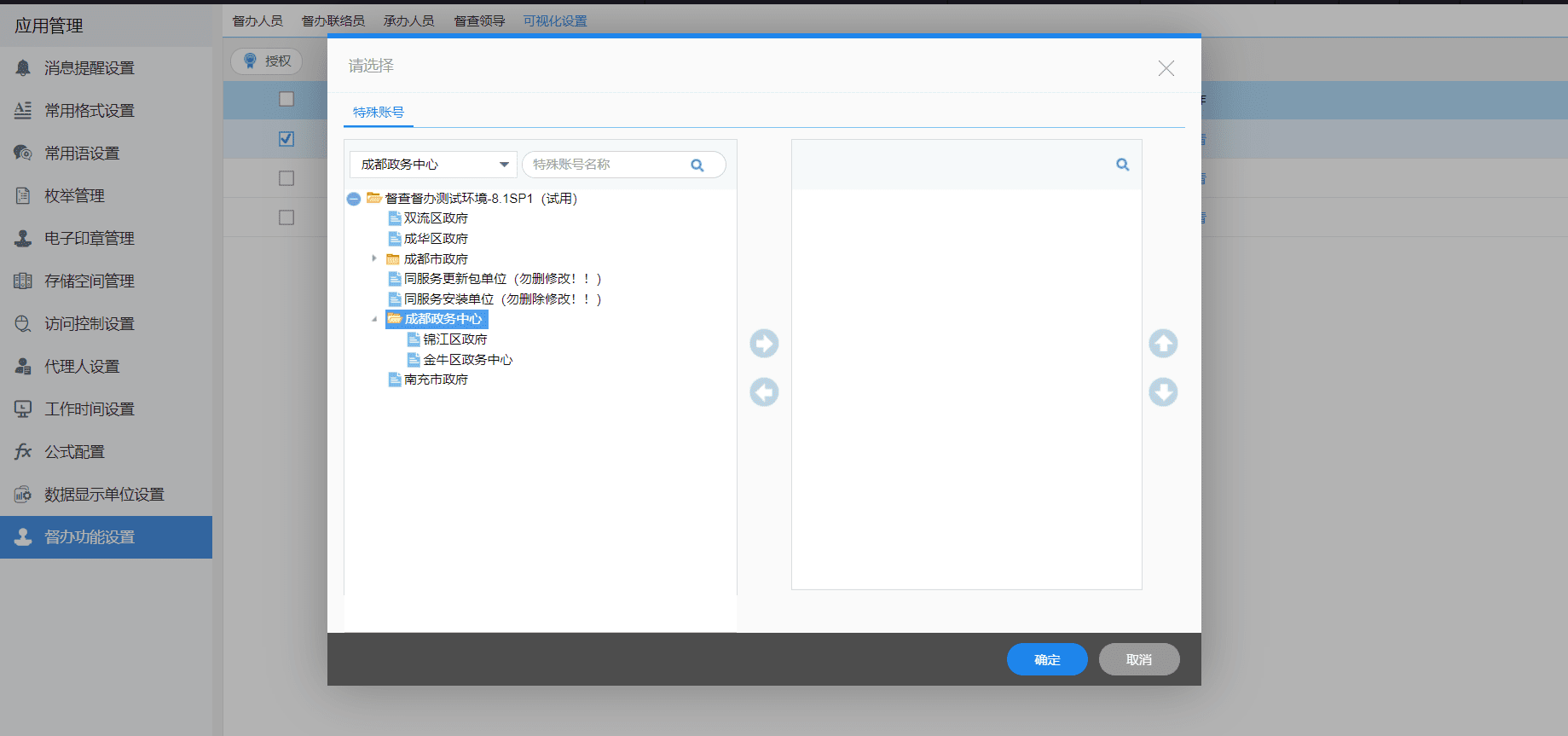Screen dimensions: 1568x736
Task: Move selected item up with up arrow
Action: [x=1163, y=344]
